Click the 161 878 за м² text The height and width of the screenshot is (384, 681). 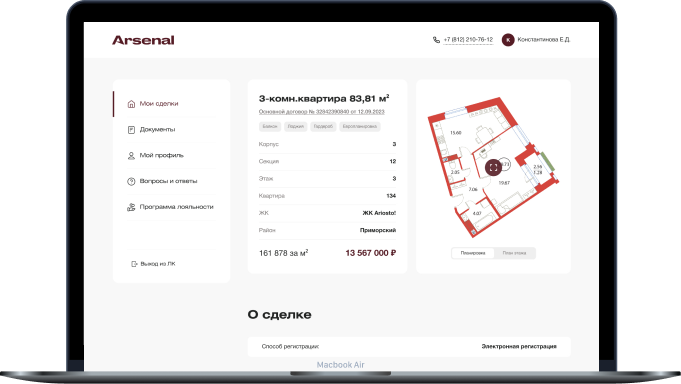coord(284,253)
